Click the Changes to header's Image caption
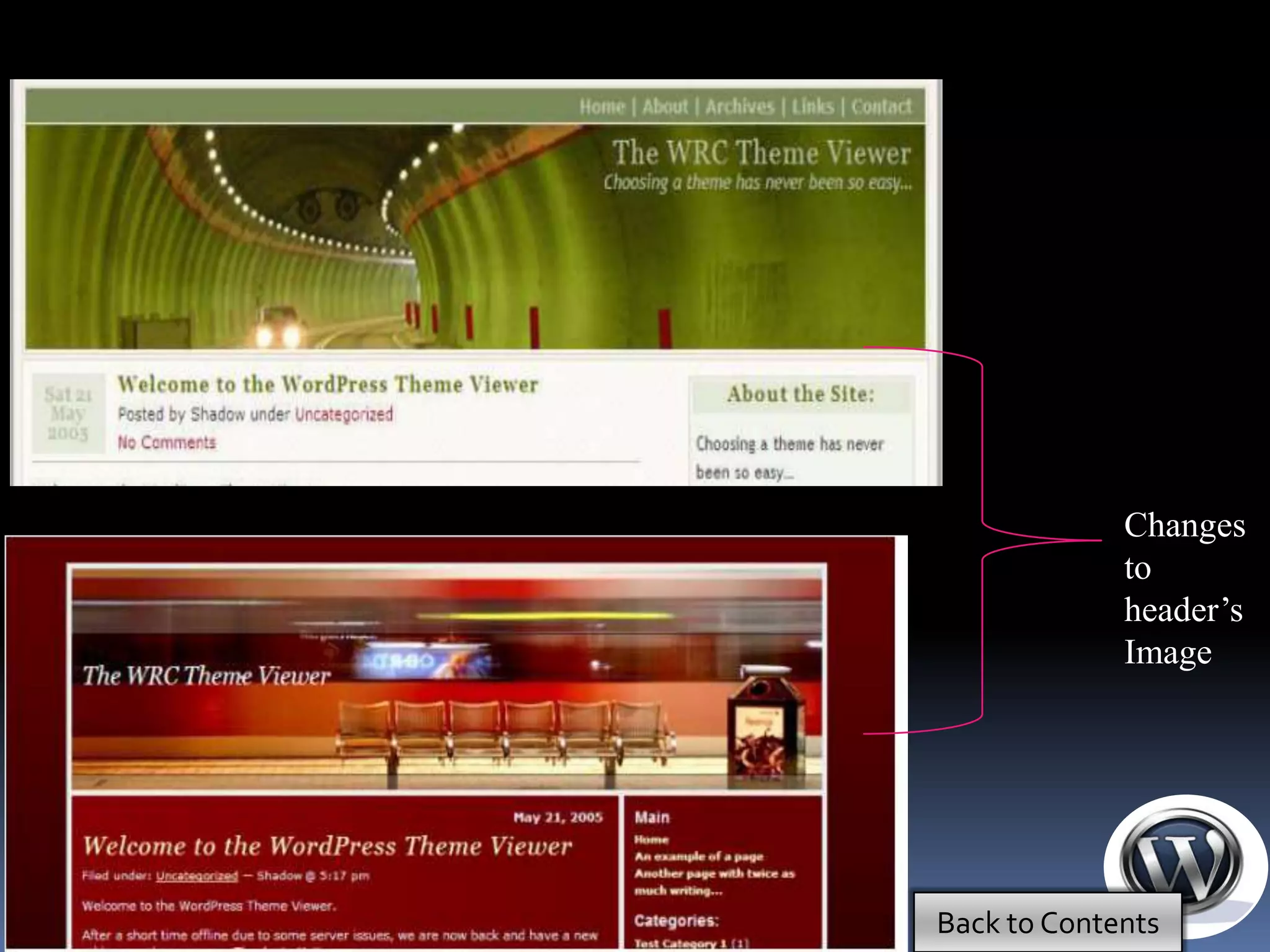 (1184, 588)
